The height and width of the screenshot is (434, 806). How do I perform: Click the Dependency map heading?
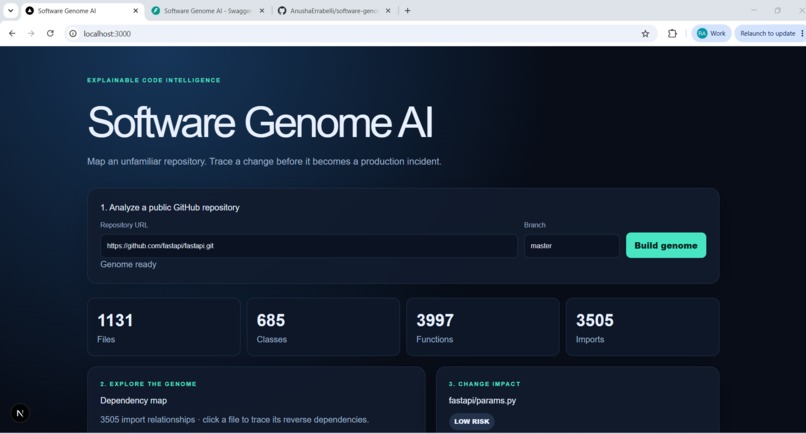point(134,401)
